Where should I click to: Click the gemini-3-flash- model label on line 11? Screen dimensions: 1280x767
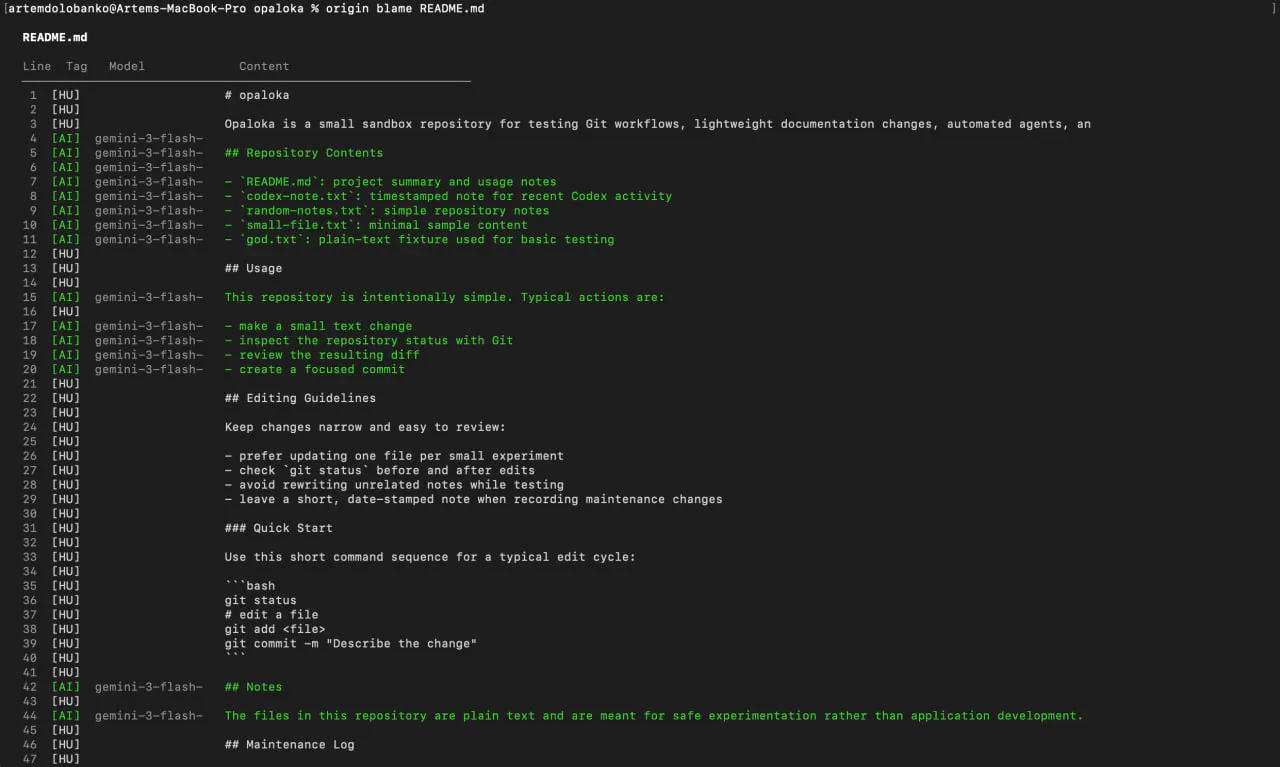[x=149, y=240]
